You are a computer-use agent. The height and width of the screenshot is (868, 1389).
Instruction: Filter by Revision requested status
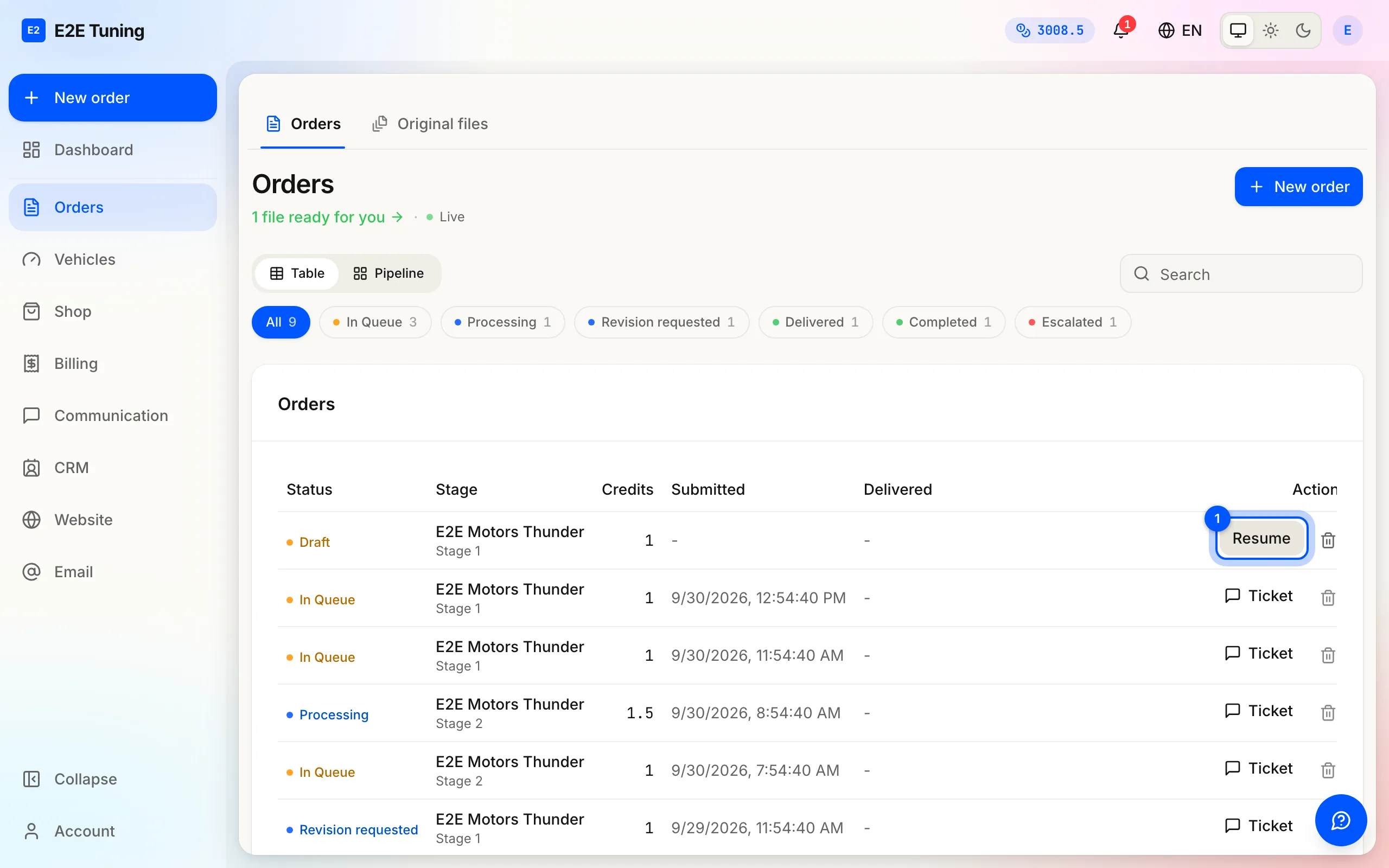[x=662, y=322]
